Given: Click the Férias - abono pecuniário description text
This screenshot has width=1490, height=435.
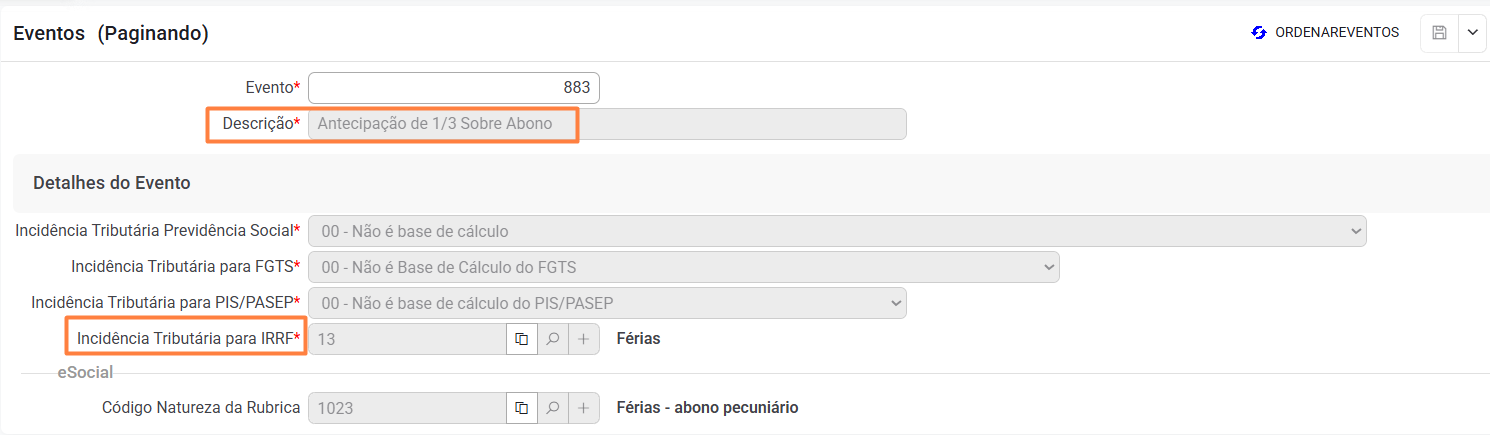Looking at the screenshot, I should pyautogui.click(x=707, y=408).
